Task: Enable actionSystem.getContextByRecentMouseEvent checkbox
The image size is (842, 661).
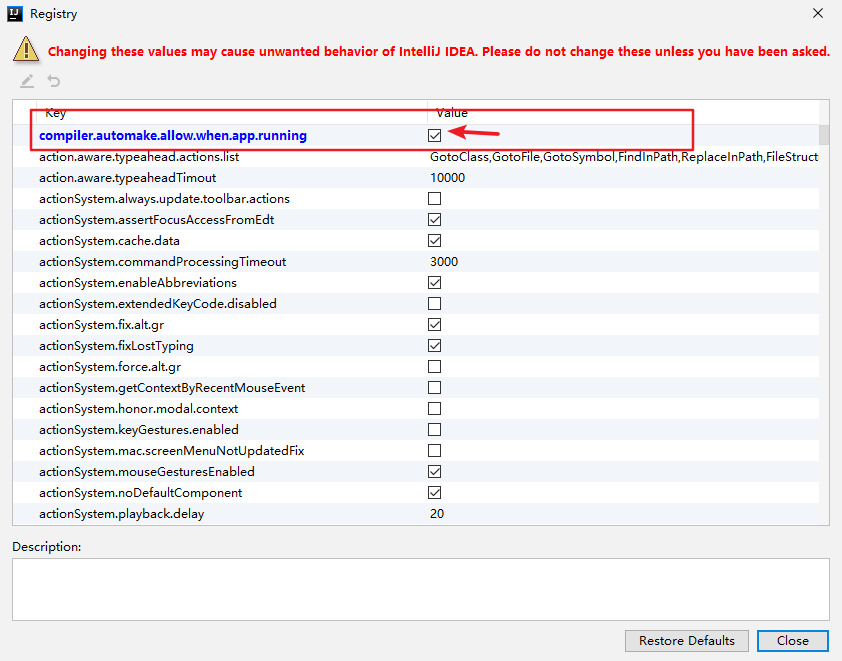Action: coord(434,388)
